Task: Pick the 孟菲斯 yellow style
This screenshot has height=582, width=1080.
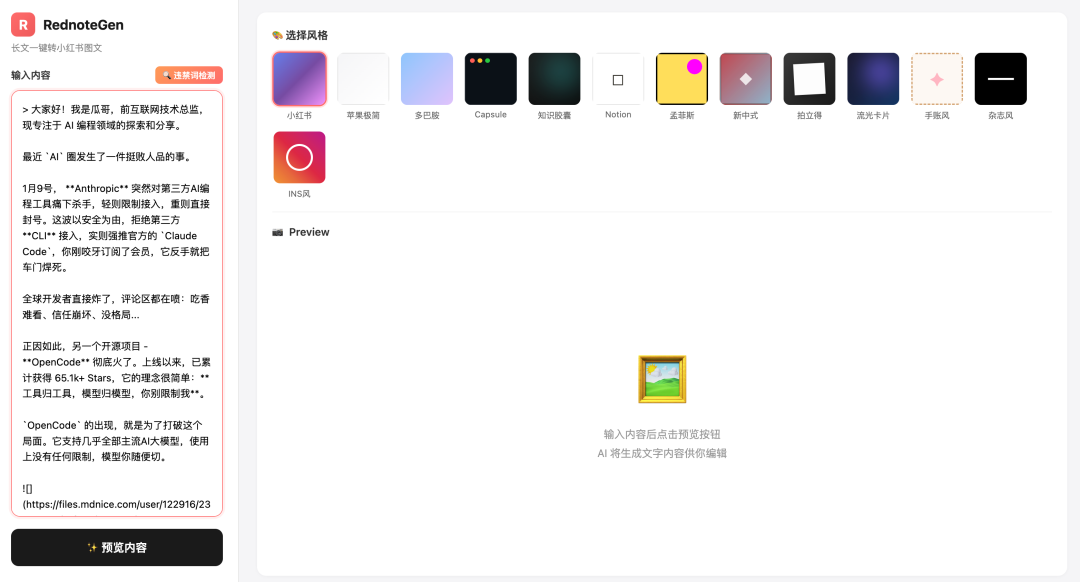Action: [682, 79]
